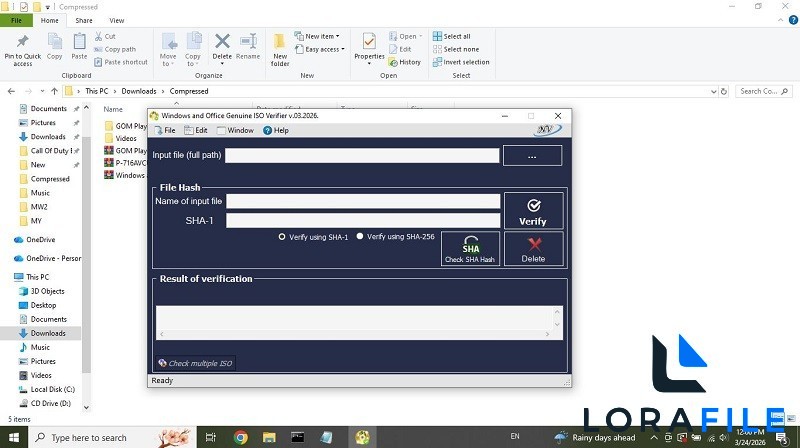Click the result of verification text area
This screenshot has height=448, width=800.
click(355, 318)
